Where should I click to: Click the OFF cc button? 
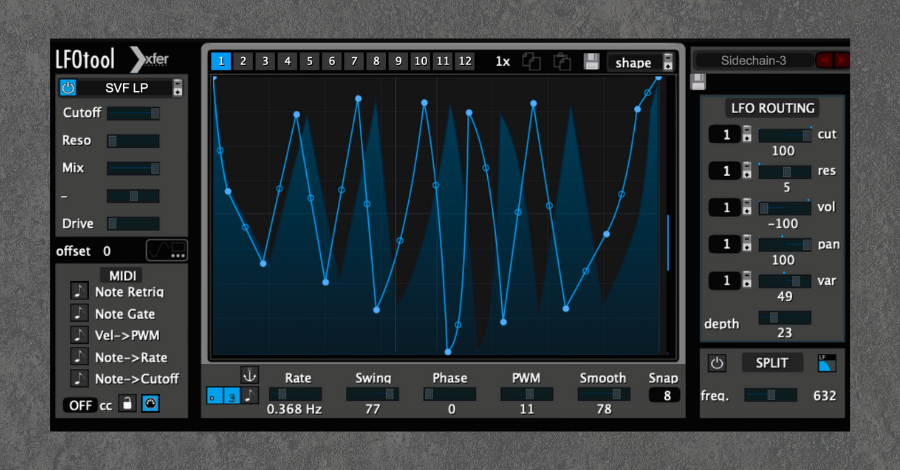click(80, 405)
